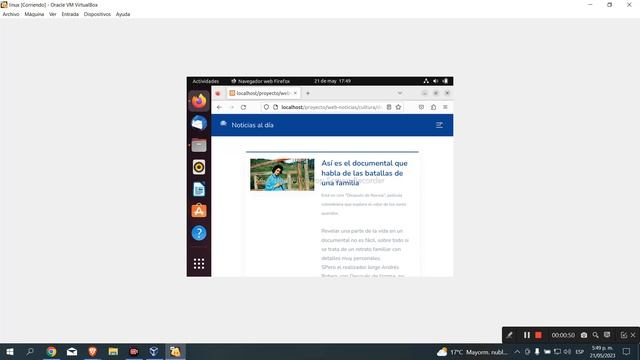The width and height of the screenshot is (640, 360).
Task: Open the weather widget showing 17°C
Action: pyautogui.click(x=472, y=352)
